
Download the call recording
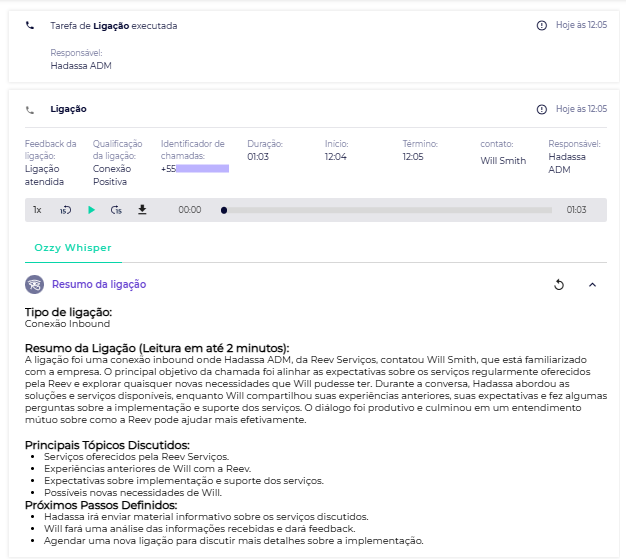pos(142,210)
